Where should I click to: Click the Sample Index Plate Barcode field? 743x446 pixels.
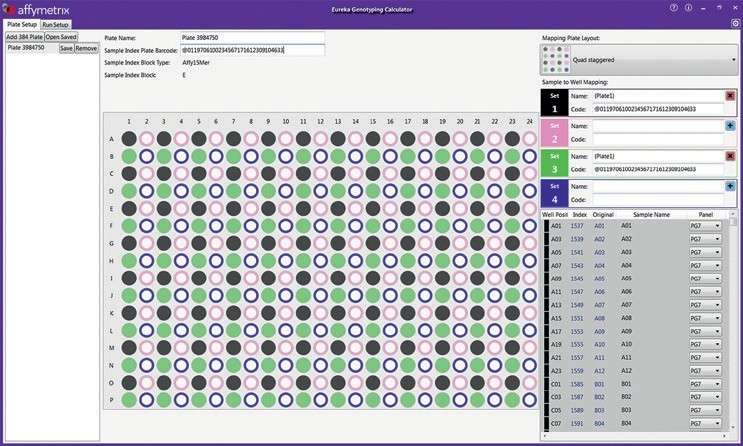pyautogui.click(x=253, y=50)
